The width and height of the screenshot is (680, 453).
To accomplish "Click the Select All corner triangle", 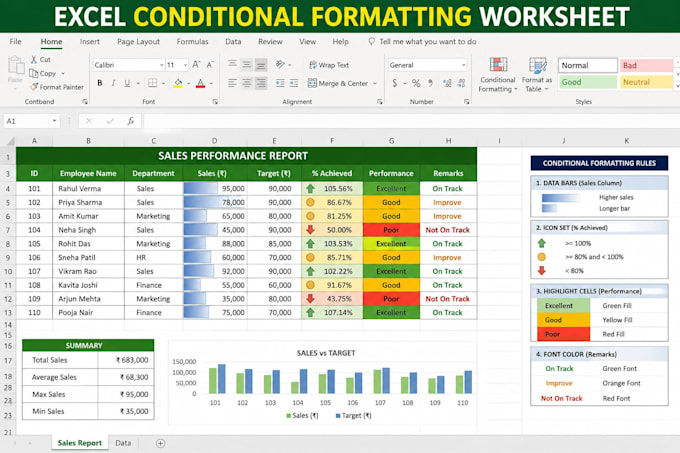I will [10, 141].
